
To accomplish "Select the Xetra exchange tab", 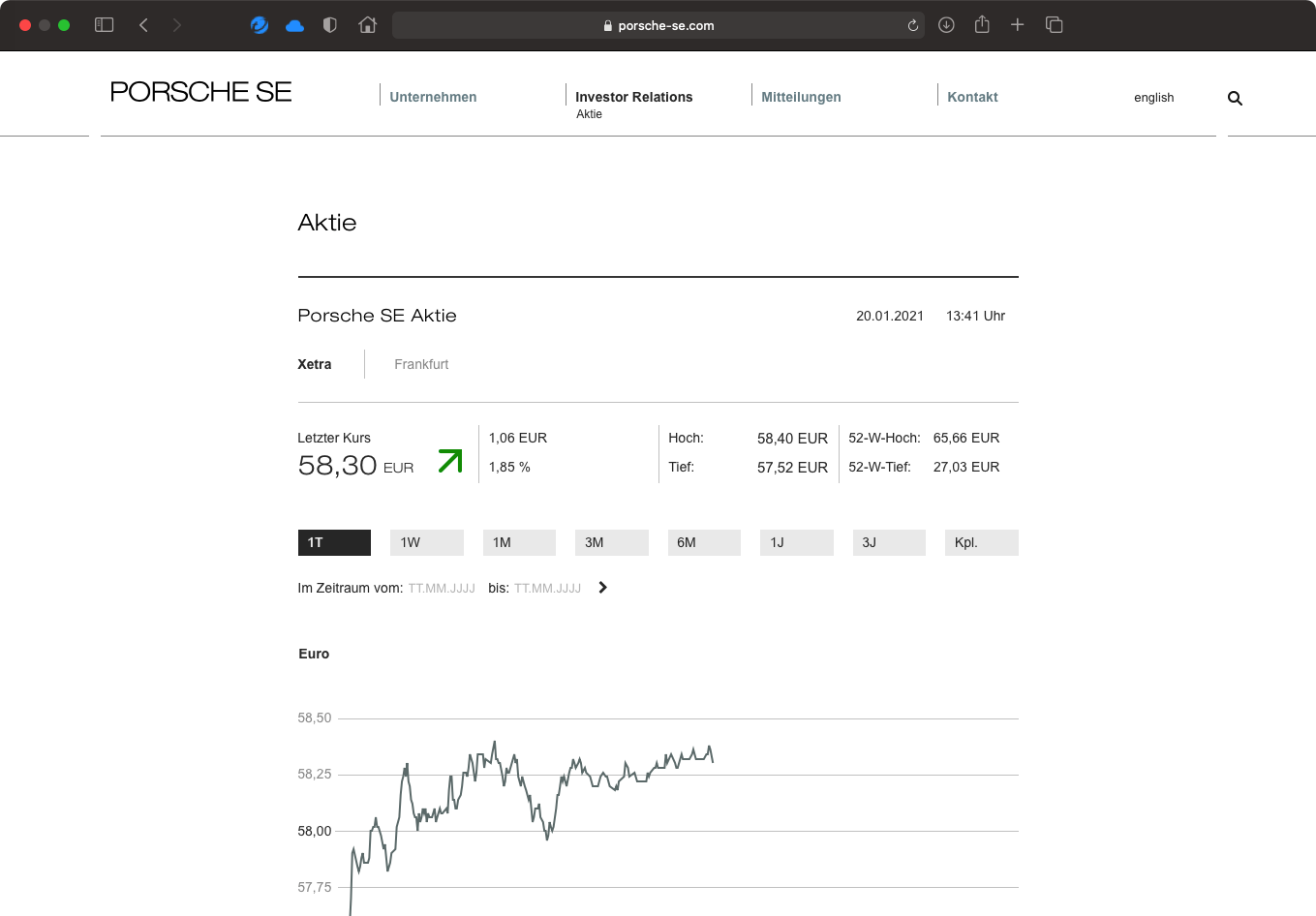I will [315, 364].
